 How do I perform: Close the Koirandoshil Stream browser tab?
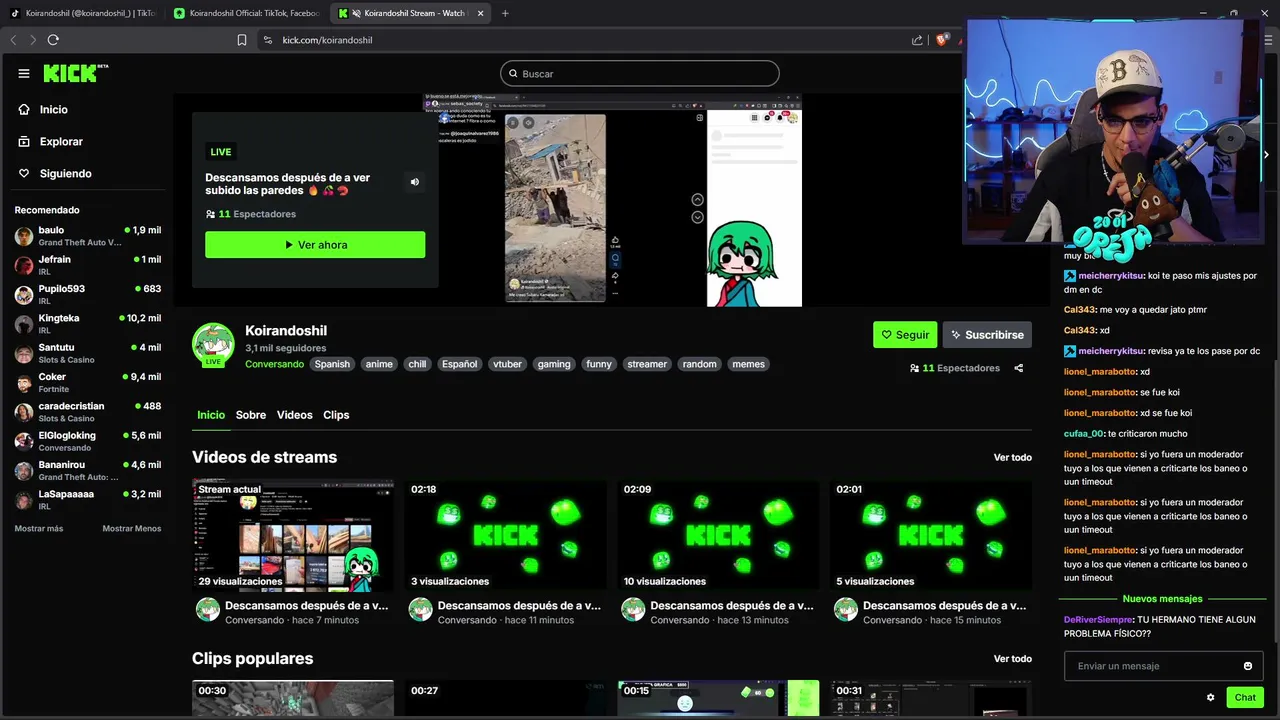481,13
